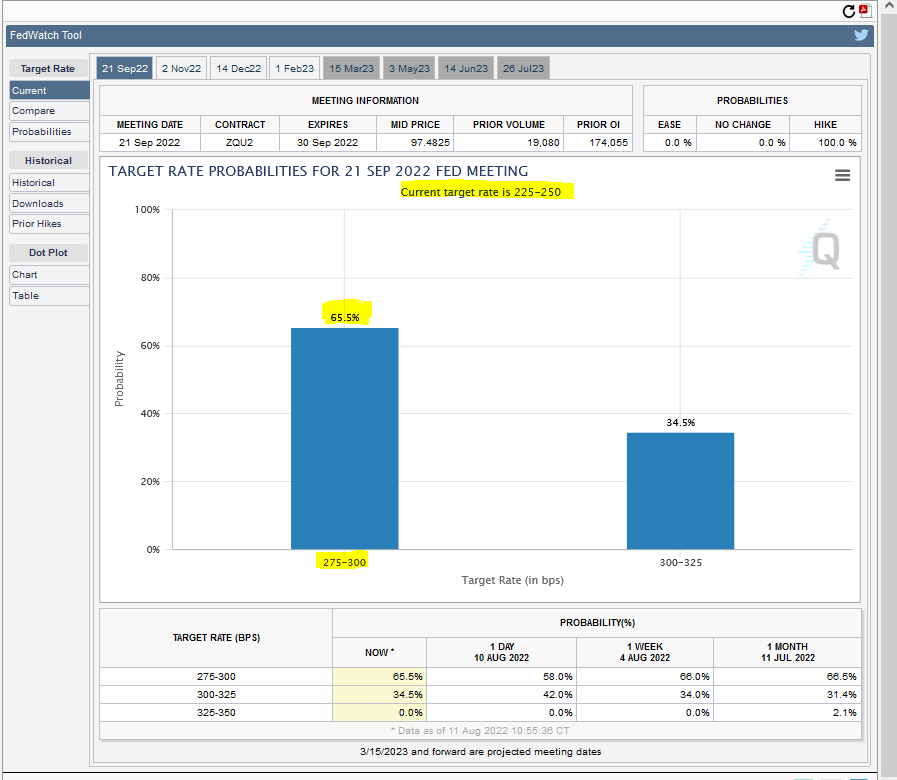
Task: Open the 26 Jul23 meeting tab
Action: coord(523,69)
